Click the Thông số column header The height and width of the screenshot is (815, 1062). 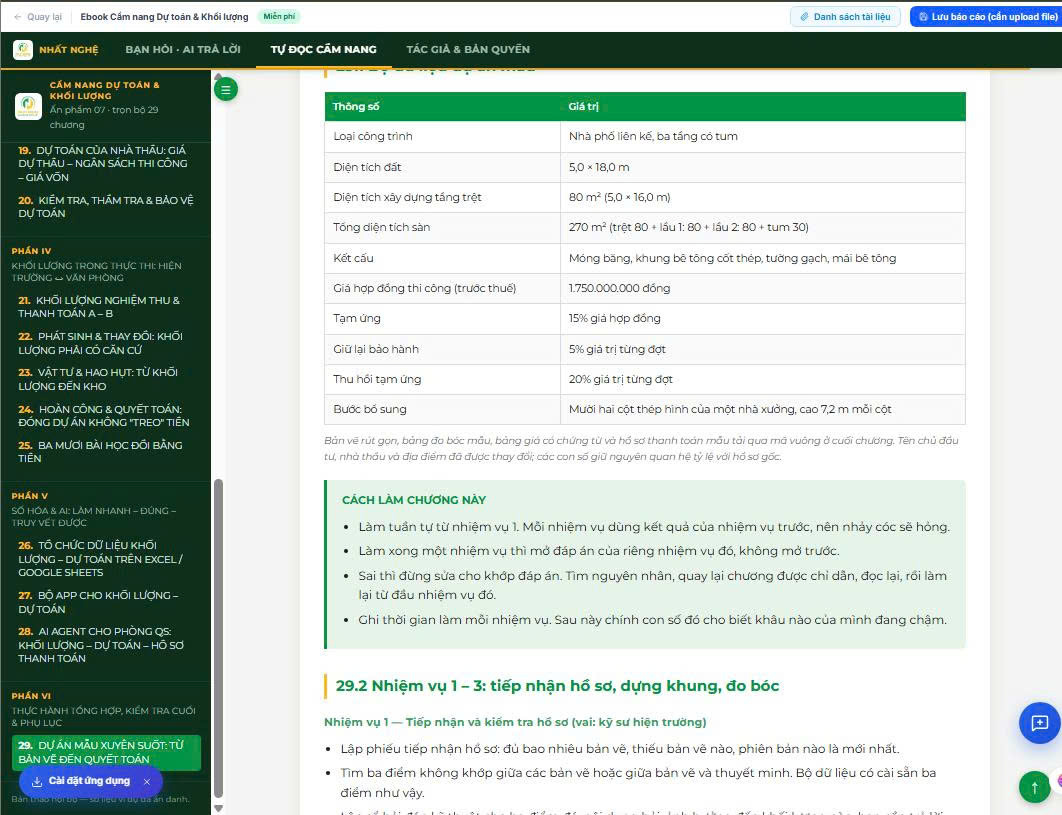[442, 106]
